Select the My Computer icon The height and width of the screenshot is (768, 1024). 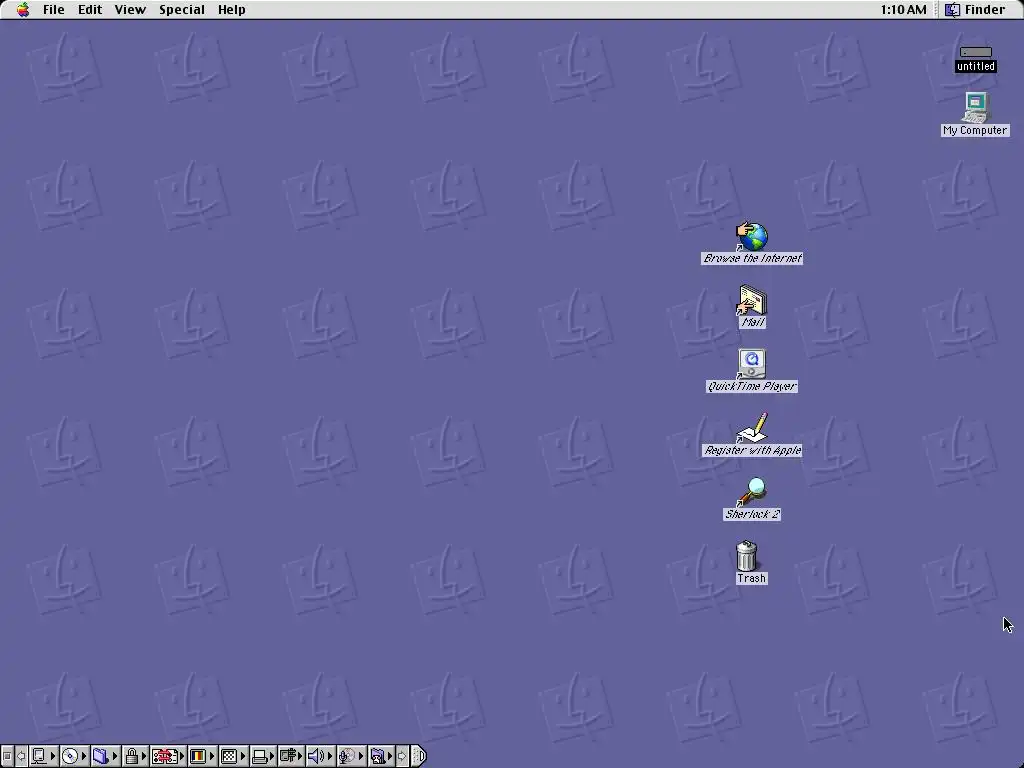[x=976, y=107]
